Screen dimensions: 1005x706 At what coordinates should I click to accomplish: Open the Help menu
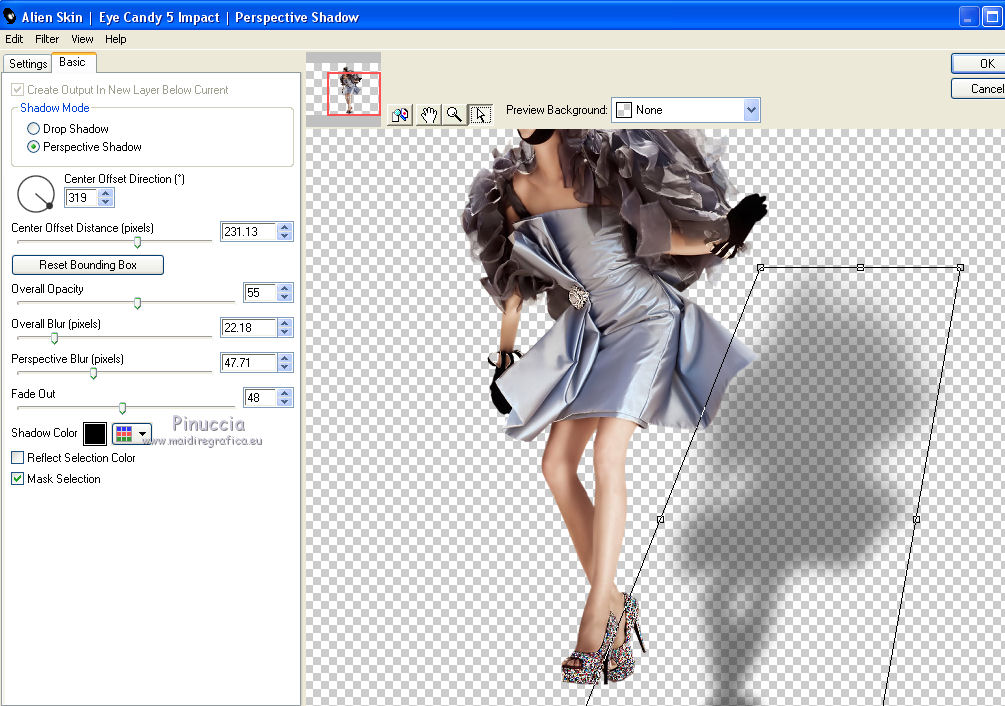point(115,39)
